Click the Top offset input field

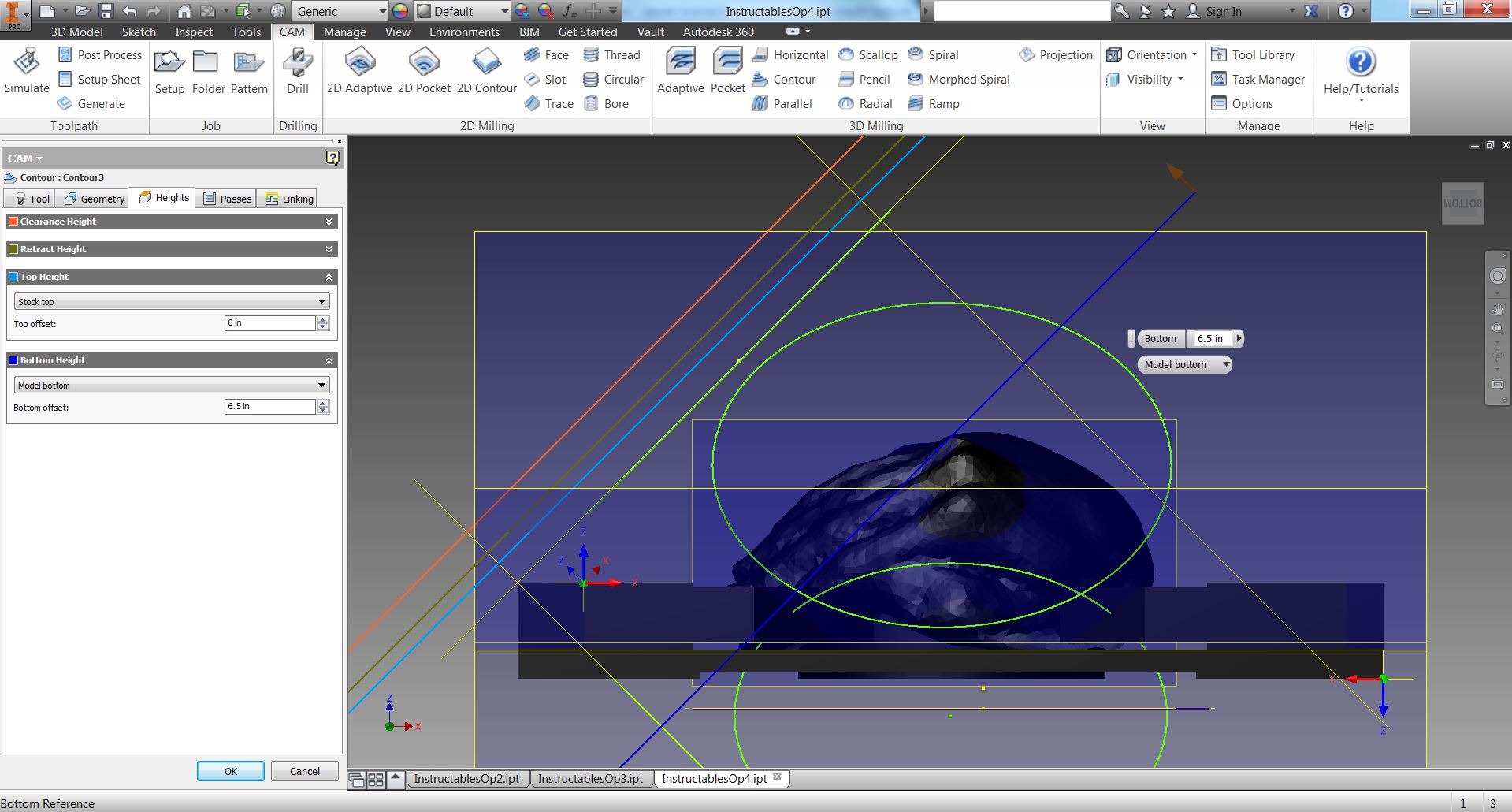[270, 323]
